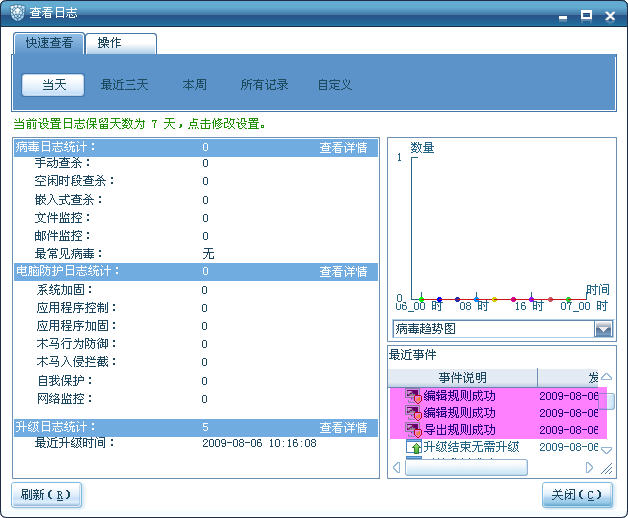Click the 文件监控 row label

pyautogui.click(x=62, y=218)
